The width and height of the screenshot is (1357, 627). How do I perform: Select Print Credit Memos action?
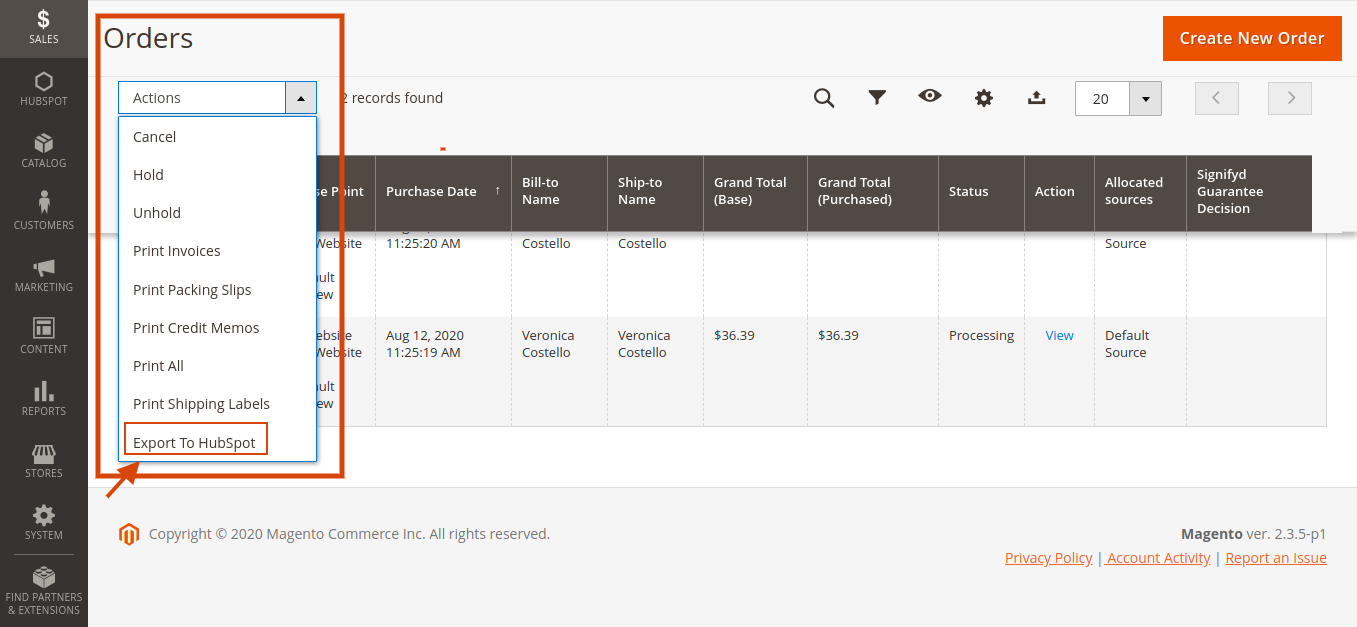coord(218,328)
